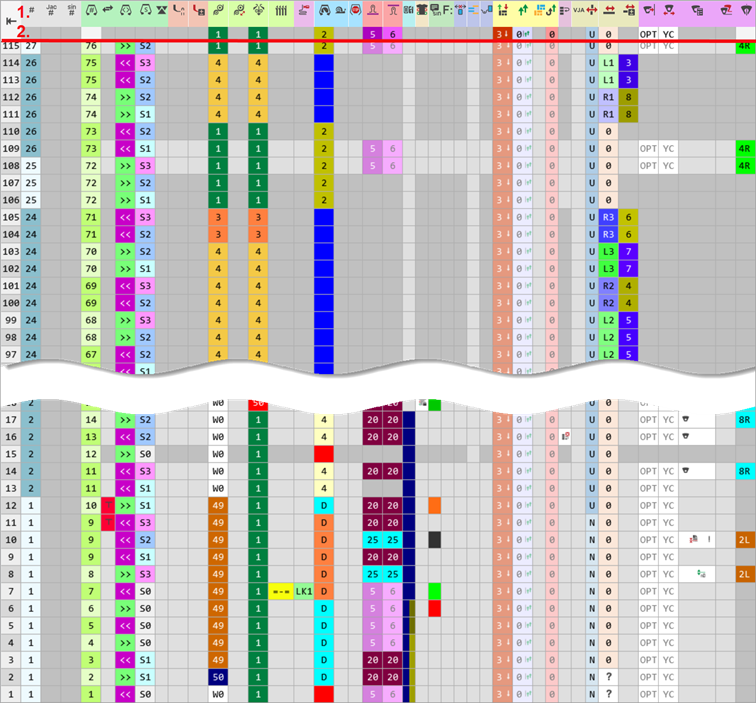Click the black color cell in row 10
Image resolution: width=756 pixels, height=703 pixels.
[x=435, y=541]
